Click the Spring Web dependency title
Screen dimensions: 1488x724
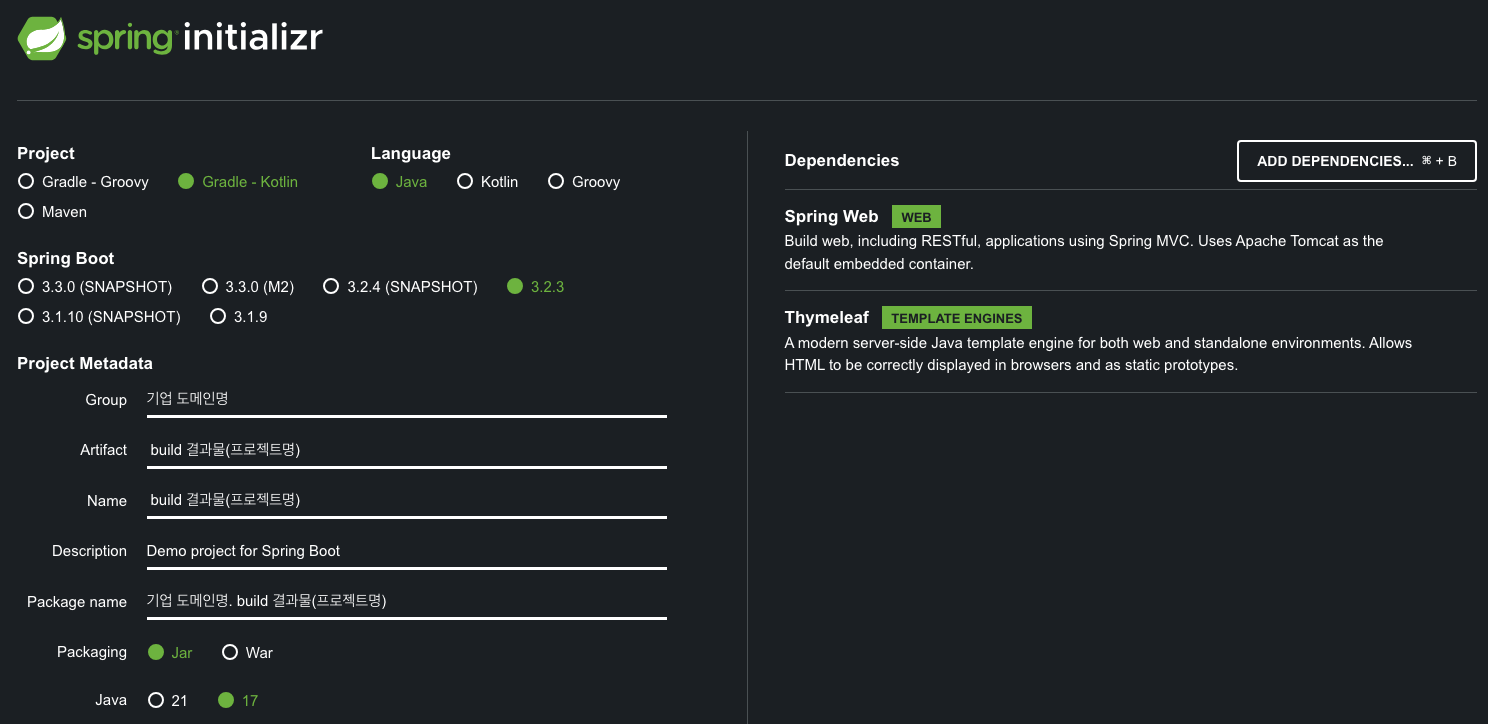831,216
